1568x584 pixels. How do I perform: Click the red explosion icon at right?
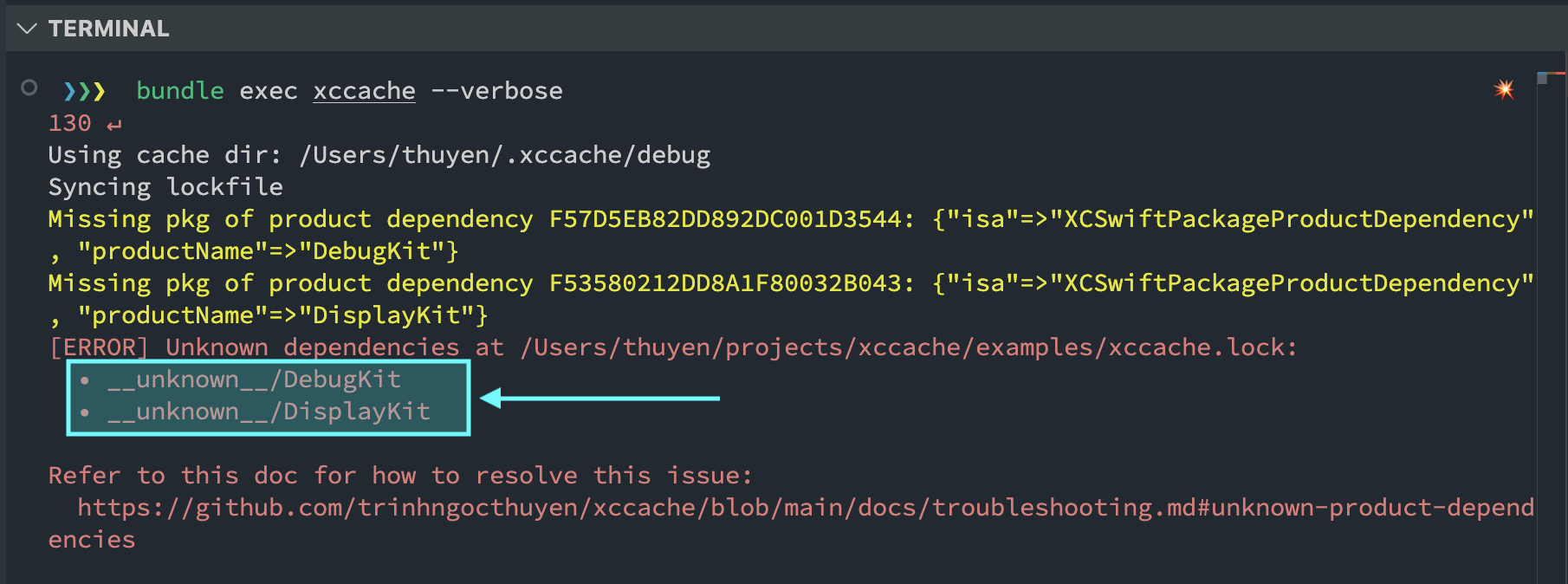pyautogui.click(x=1504, y=89)
